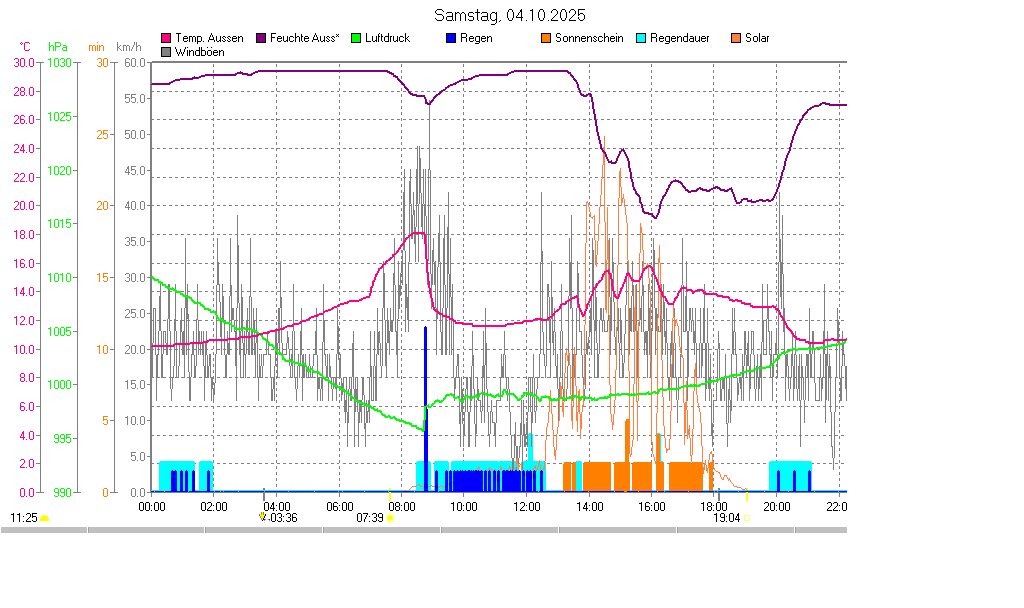Click the day length icon beside 11:25
The height and width of the screenshot is (608, 1024).
[x=45, y=518]
